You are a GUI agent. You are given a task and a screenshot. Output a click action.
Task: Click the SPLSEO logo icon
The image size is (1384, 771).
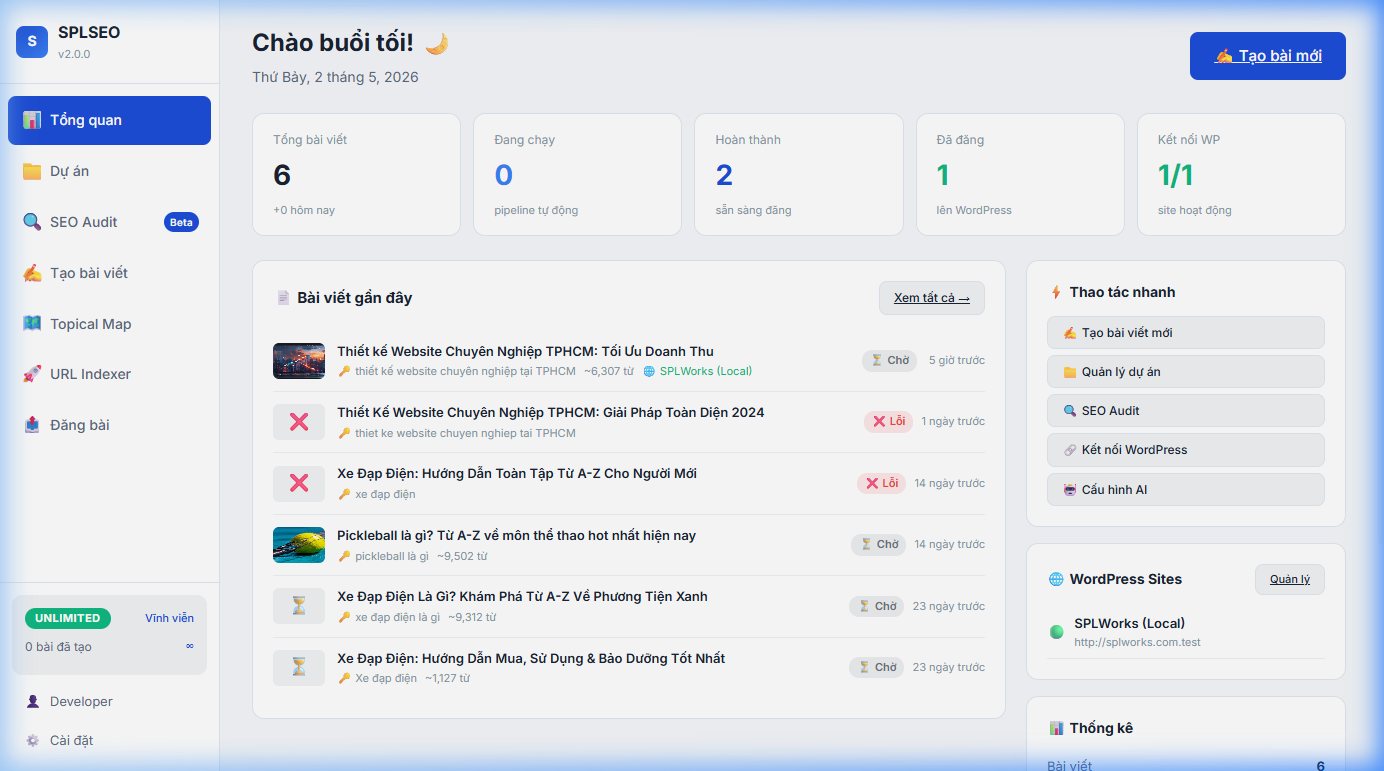[32, 41]
